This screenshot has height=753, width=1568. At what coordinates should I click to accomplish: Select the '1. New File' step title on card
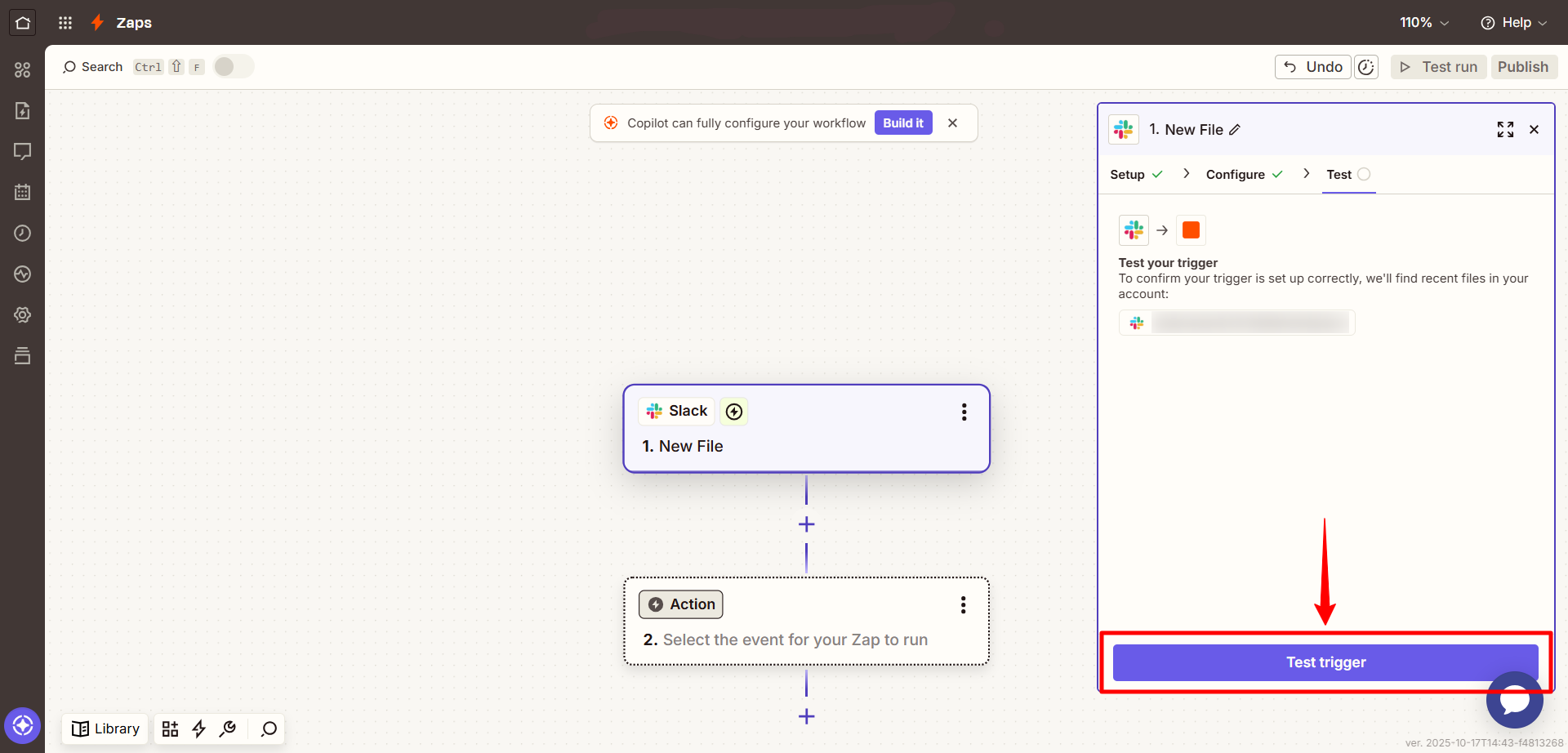[x=683, y=446]
